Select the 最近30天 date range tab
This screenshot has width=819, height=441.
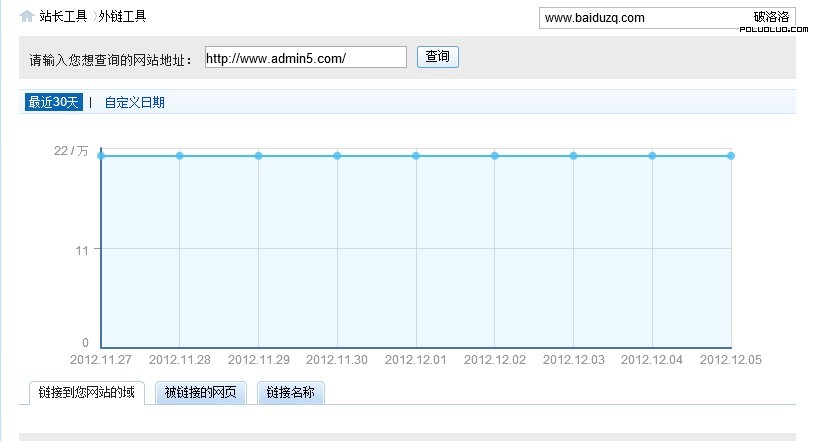(54, 102)
